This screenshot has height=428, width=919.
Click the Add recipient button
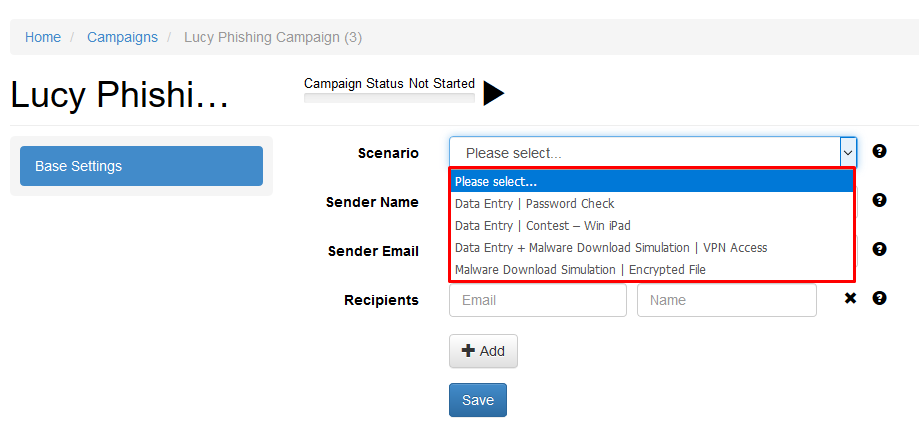pos(484,351)
